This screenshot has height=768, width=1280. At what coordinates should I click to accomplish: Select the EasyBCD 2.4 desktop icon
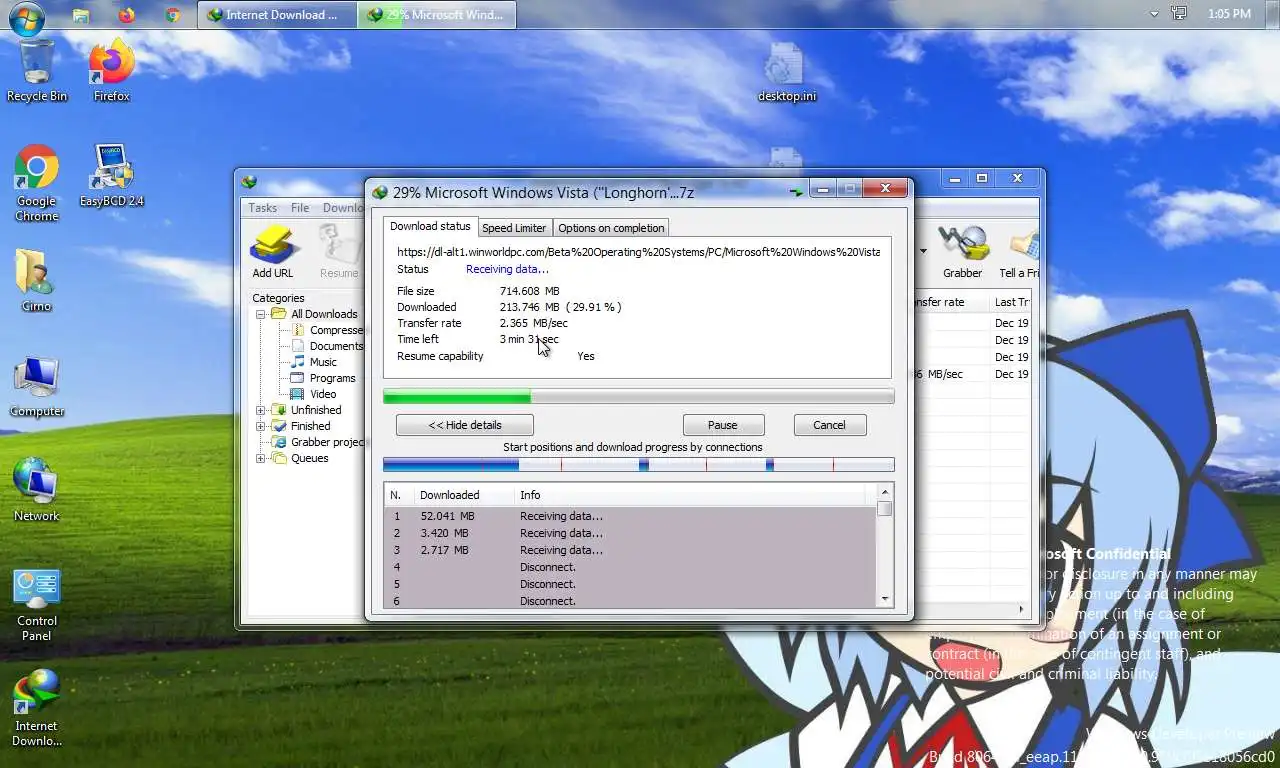click(112, 176)
